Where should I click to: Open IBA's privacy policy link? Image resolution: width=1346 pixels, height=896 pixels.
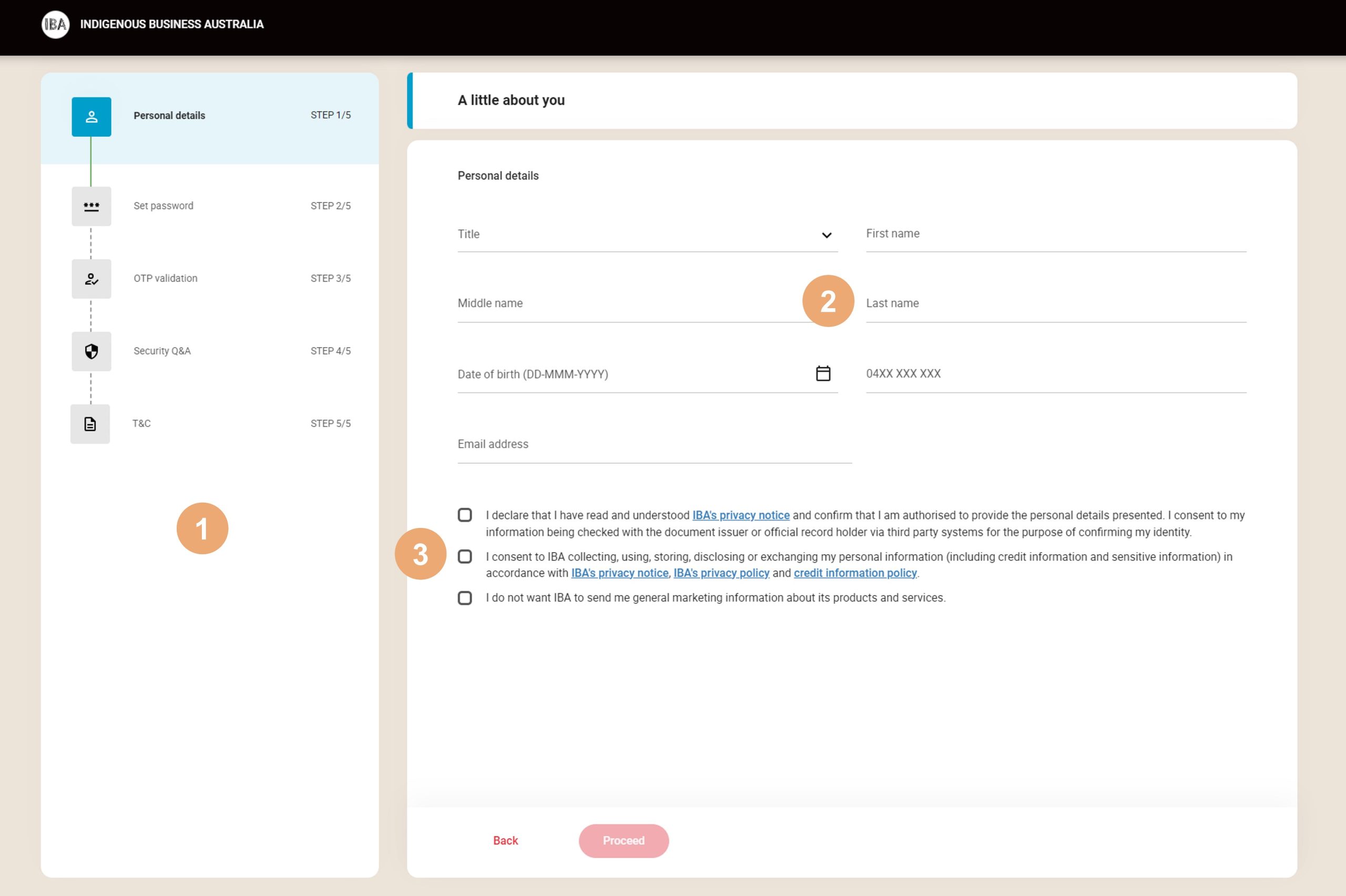pyautogui.click(x=721, y=573)
